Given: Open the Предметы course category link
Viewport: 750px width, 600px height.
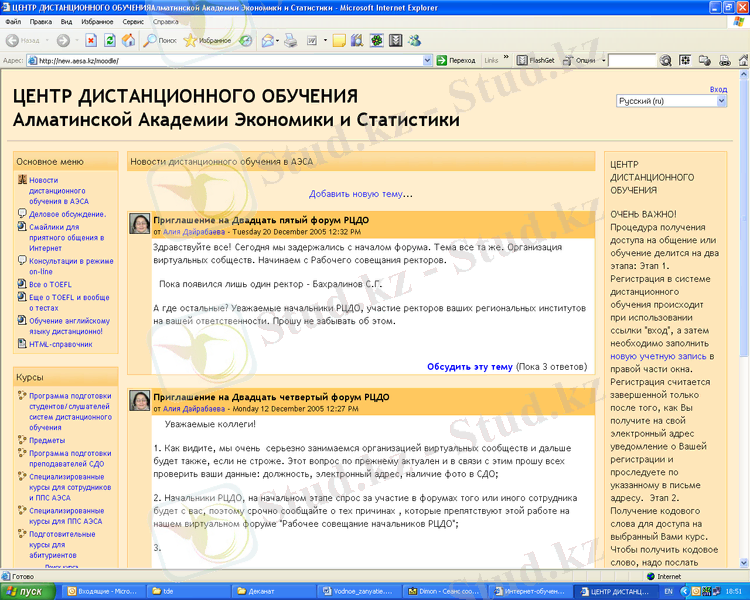Looking at the screenshot, I should coord(47,440).
